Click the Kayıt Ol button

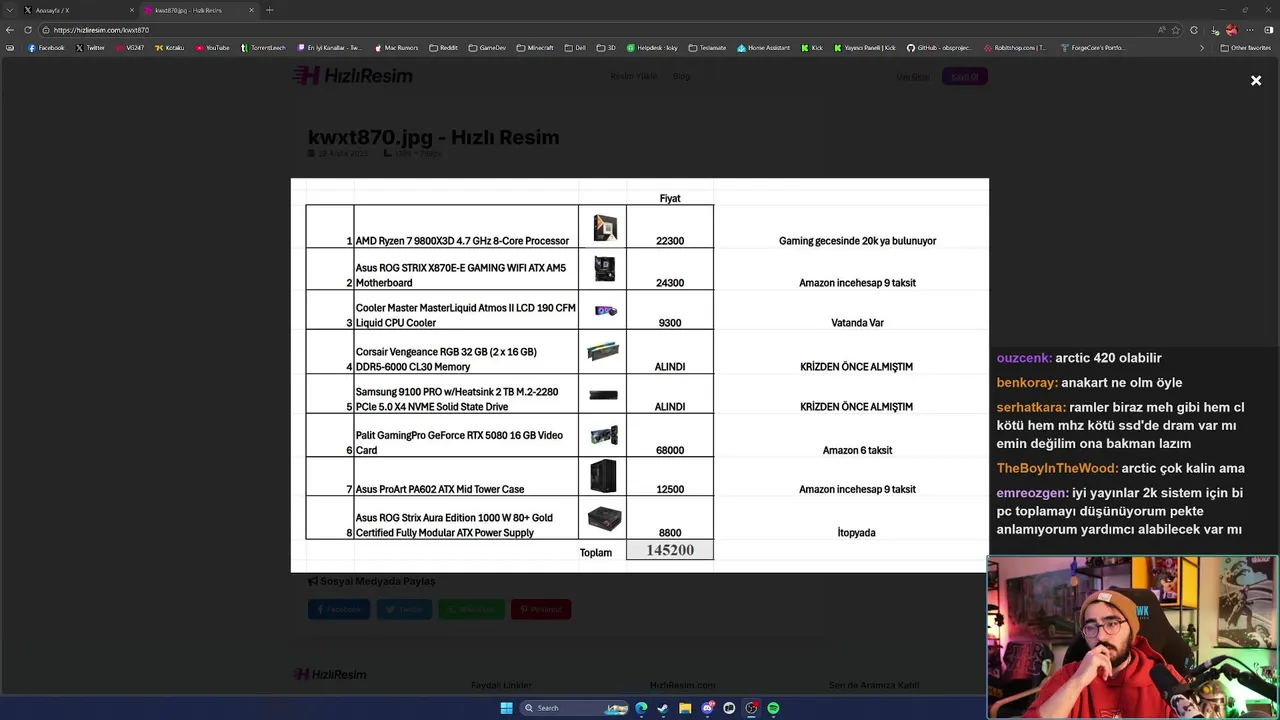point(964,77)
